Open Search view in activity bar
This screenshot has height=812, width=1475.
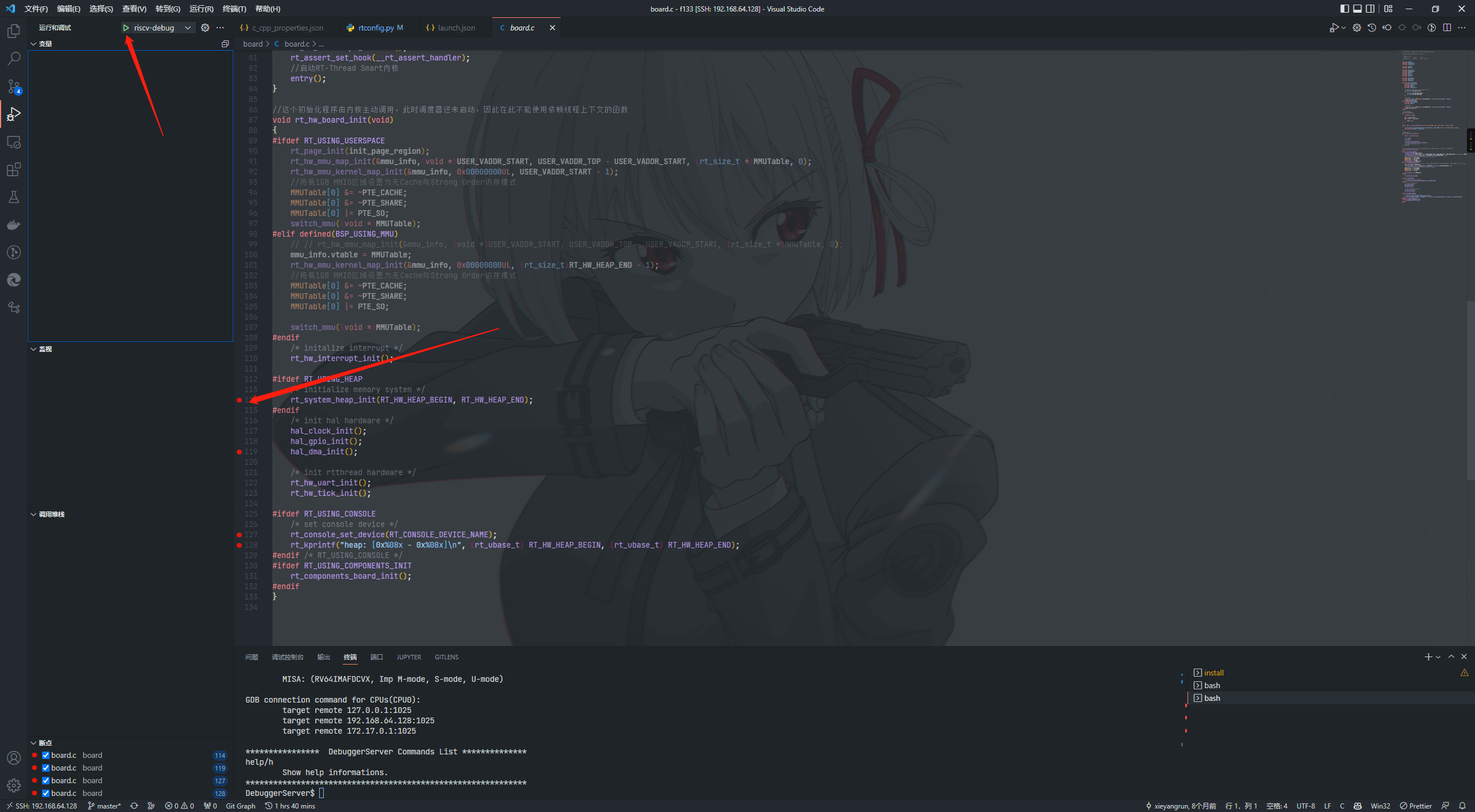(14, 58)
